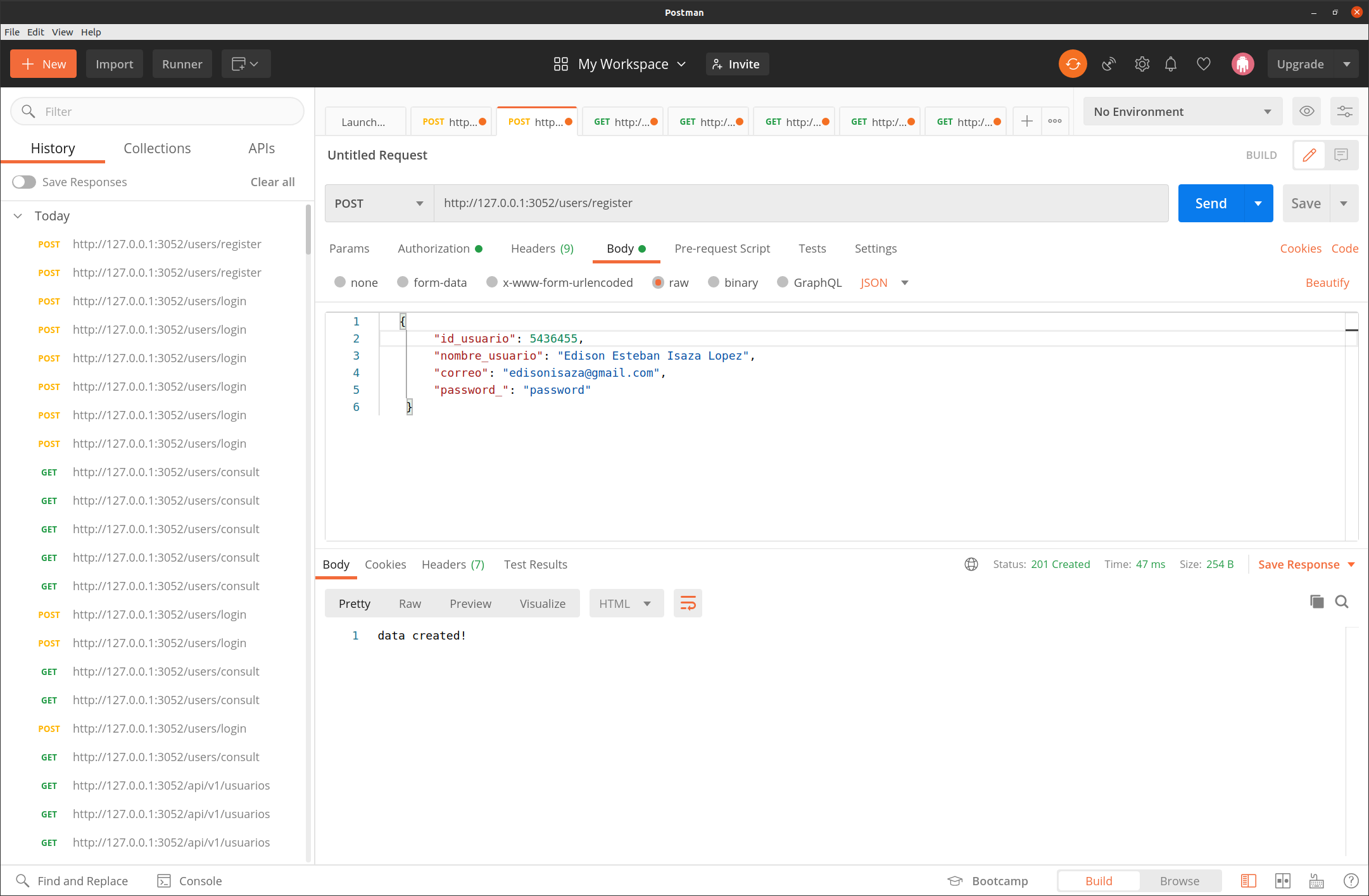
Task: Click the edit pencil icon next to BUILD
Action: pyautogui.click(x=1309, y=155)
